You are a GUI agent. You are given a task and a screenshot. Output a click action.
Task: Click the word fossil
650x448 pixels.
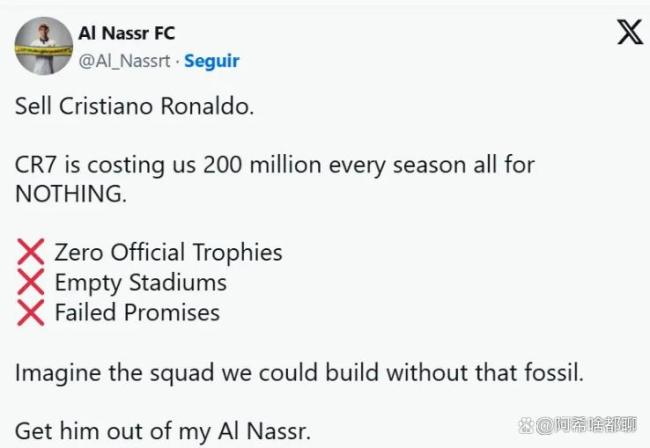pyautogui.click(x=541, y=373)
